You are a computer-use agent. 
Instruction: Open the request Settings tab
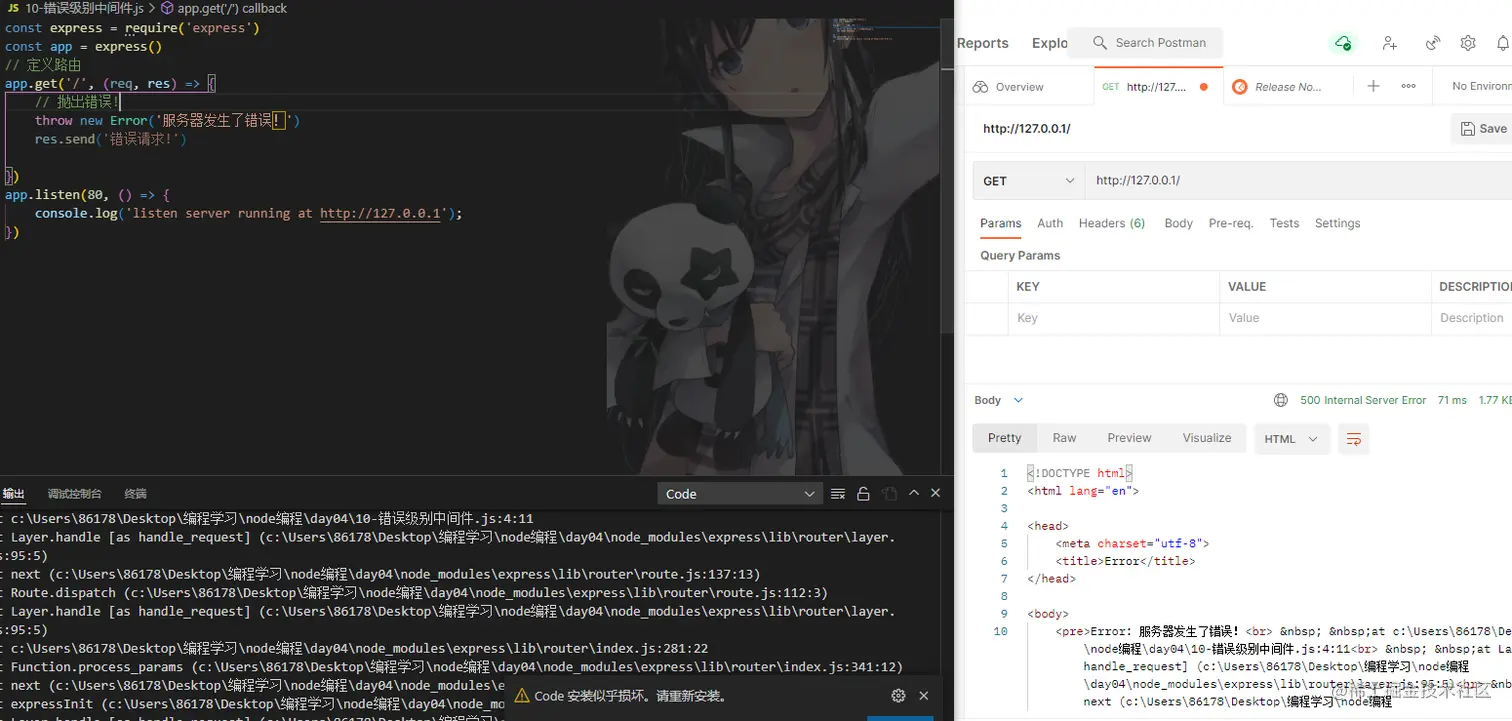[x=1338, y=223]
